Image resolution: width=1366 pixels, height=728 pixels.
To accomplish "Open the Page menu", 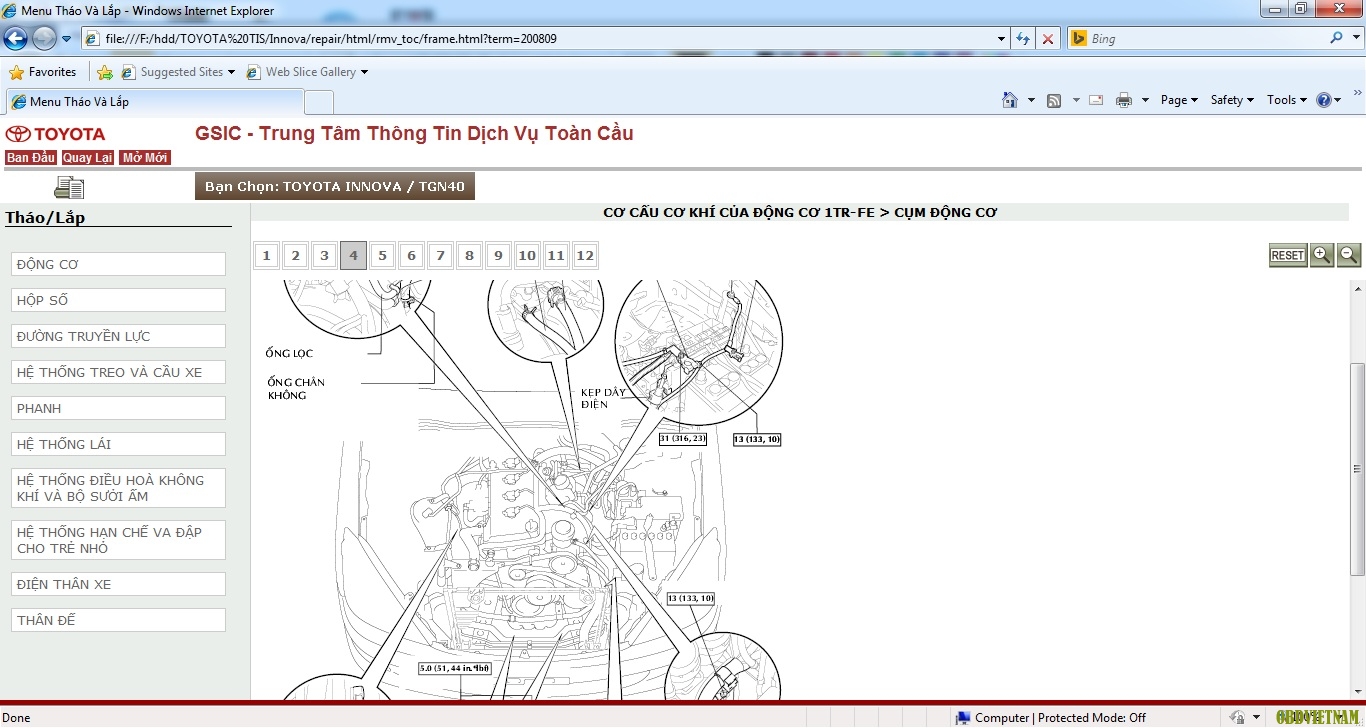I will (x=1179, y=100).
